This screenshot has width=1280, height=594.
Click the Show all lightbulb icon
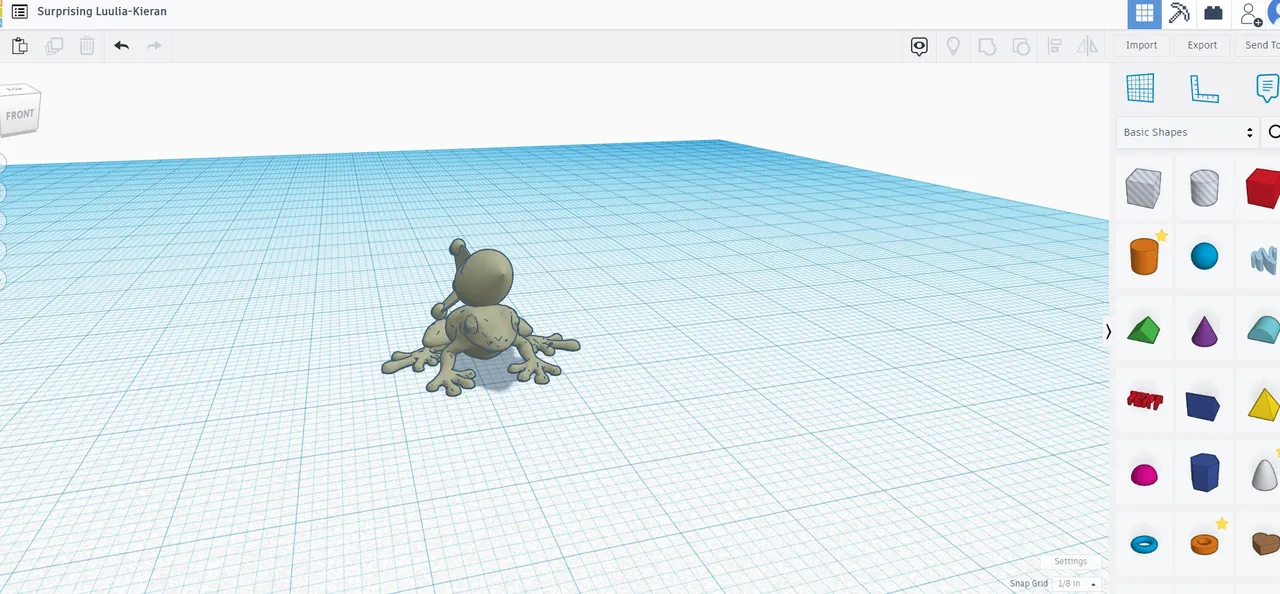pyautogui.click(x=953, y=46)
